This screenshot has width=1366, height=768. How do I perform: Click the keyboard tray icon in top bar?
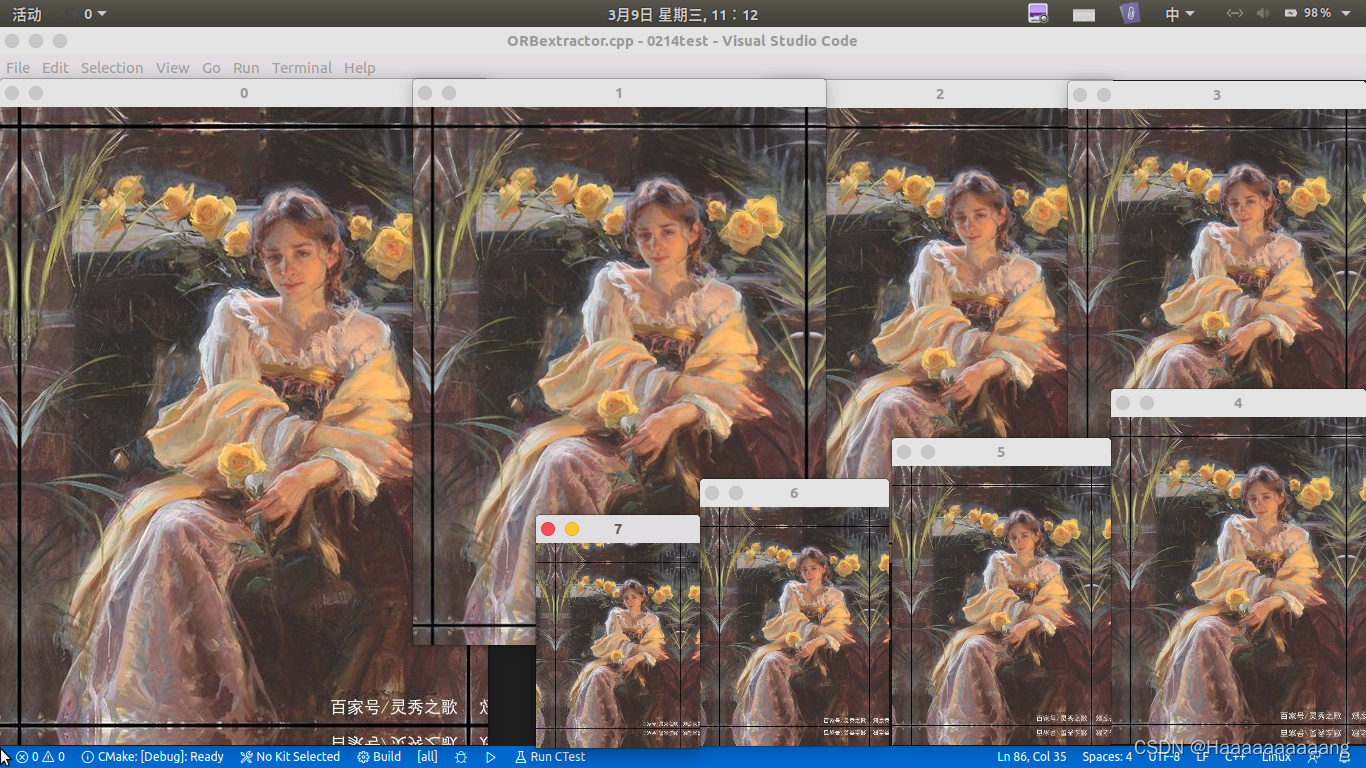1084,14
